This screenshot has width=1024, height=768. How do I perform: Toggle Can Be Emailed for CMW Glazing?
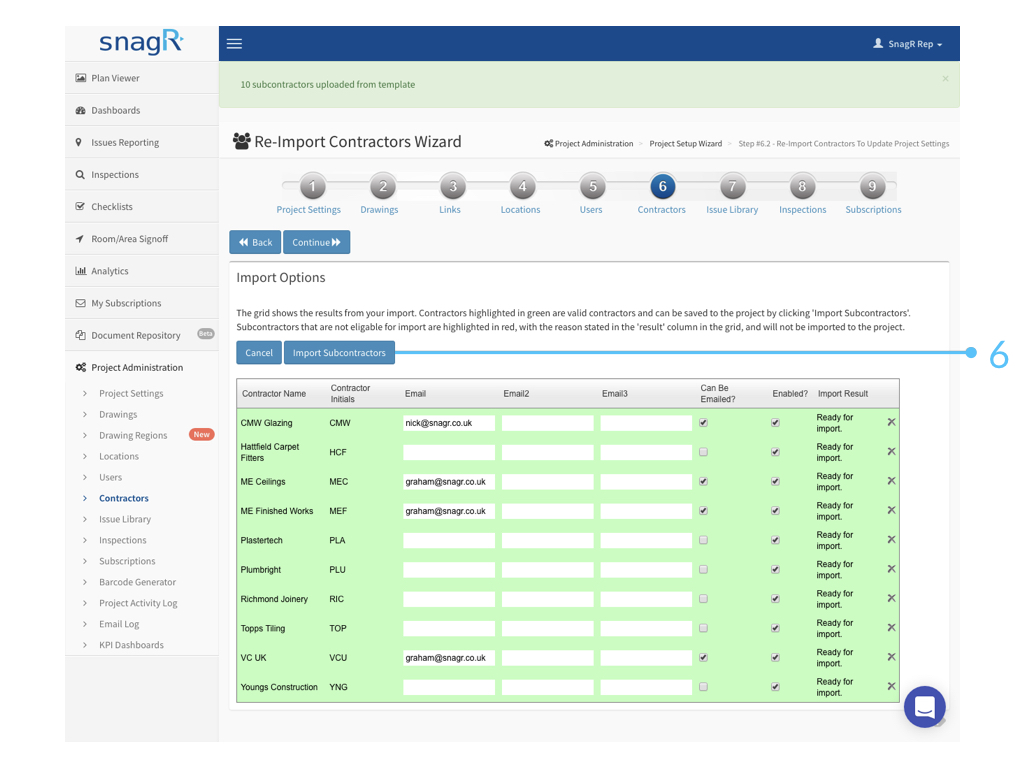pos(703,423)
